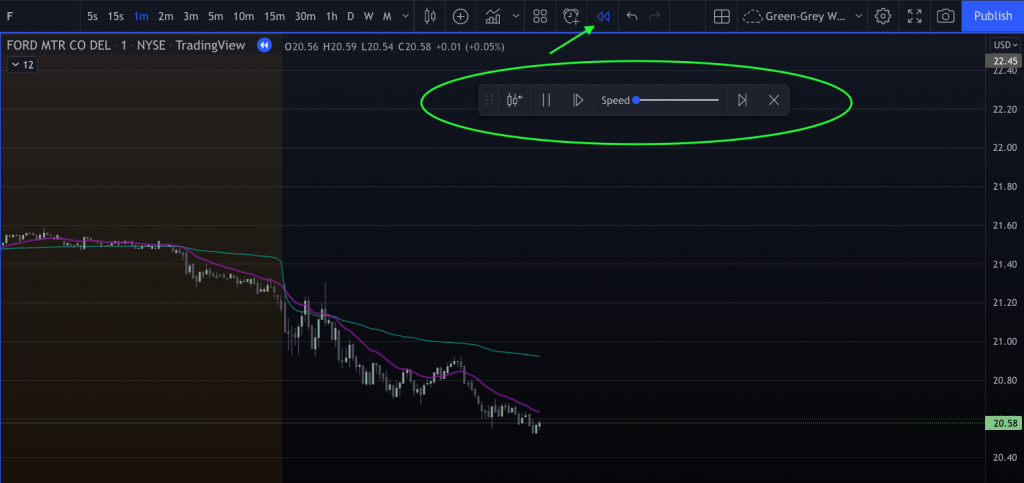1024x483 pixels.
Task: Click the OHLC values O20.56 text
Action: click(300, 46)
